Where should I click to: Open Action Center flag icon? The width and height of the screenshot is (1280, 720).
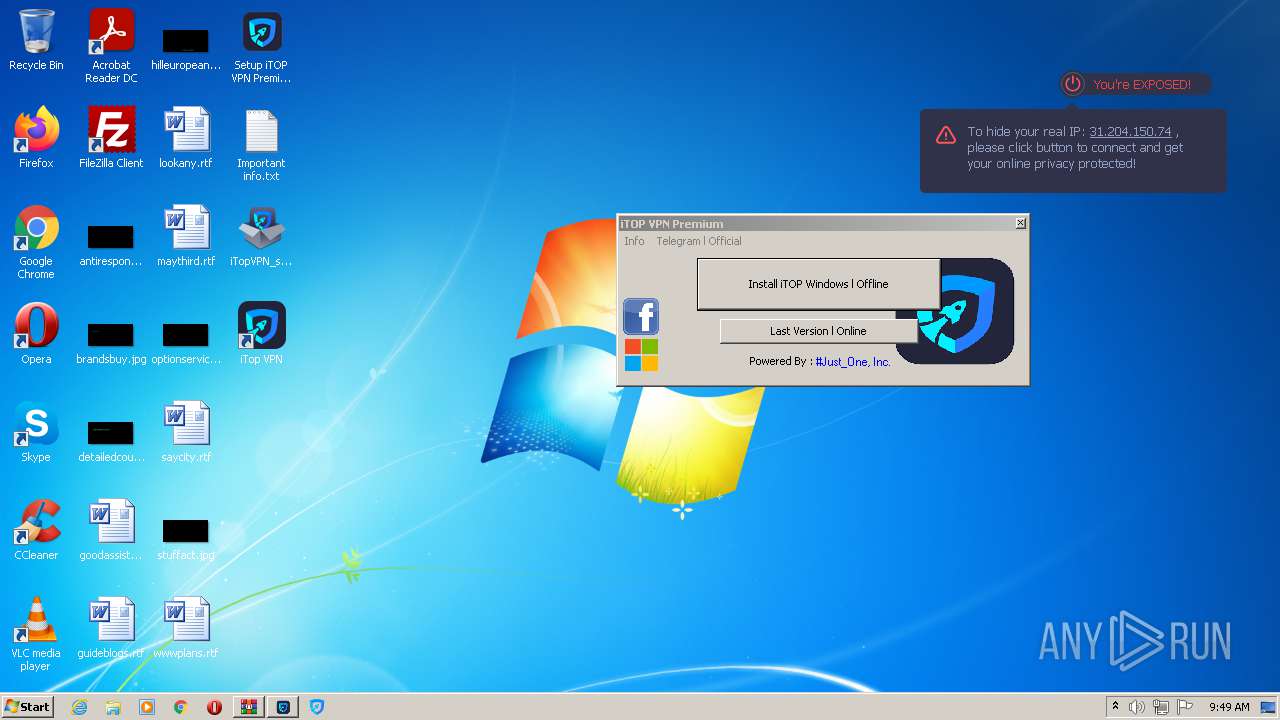click(1185, 707)
